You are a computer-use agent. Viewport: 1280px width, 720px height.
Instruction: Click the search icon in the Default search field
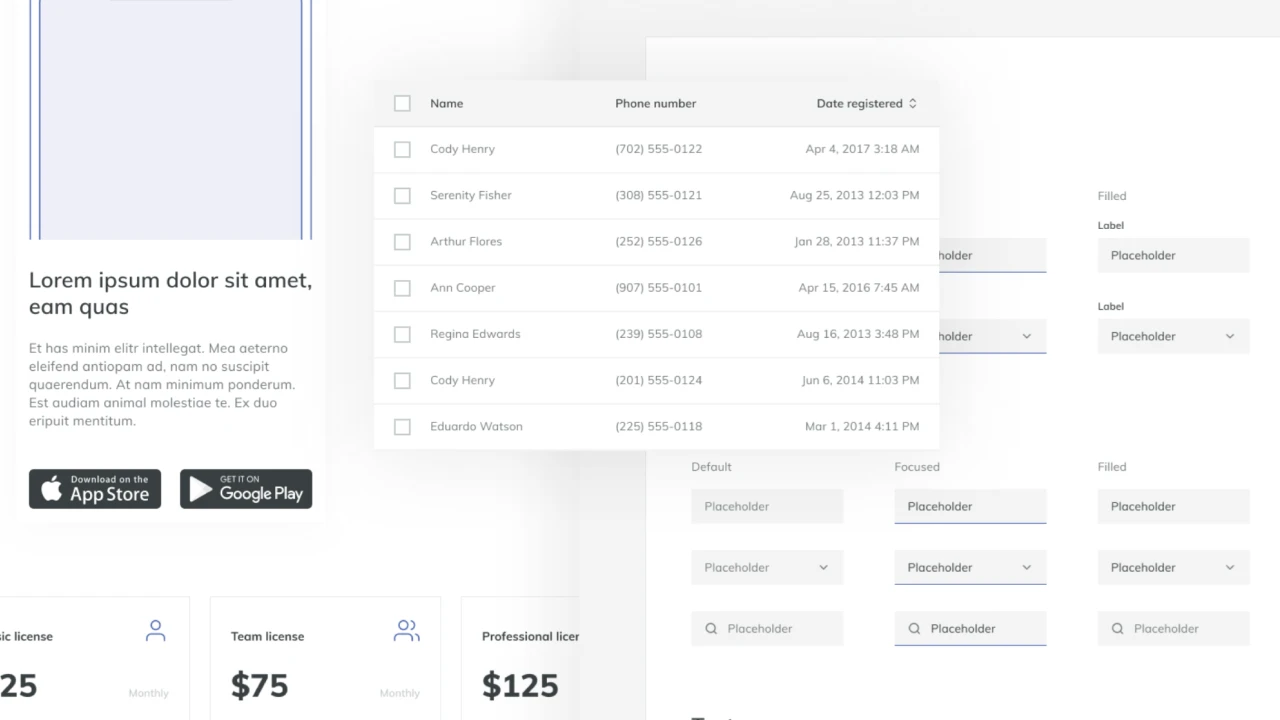pos(711,629)
